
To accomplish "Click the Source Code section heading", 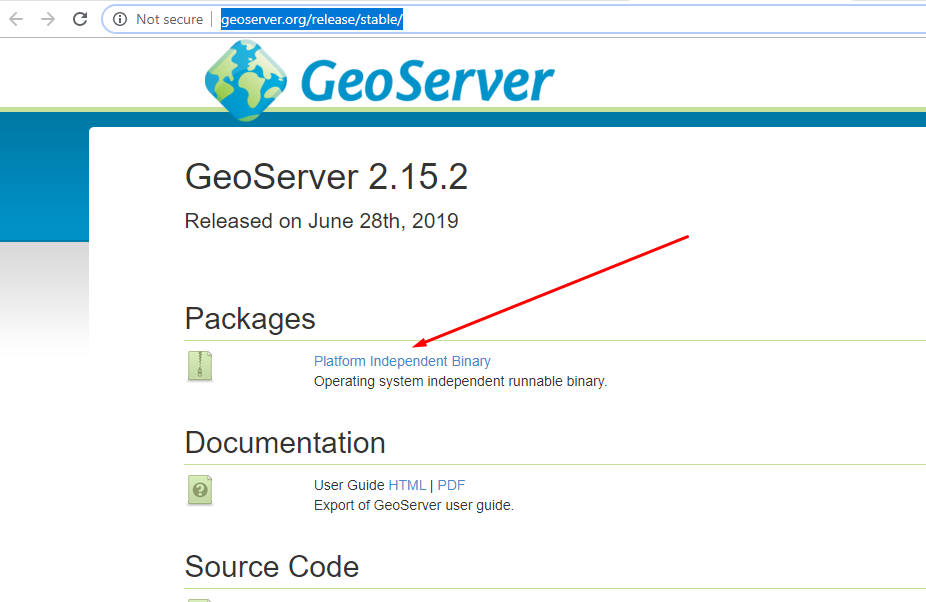I will (271, 566).
